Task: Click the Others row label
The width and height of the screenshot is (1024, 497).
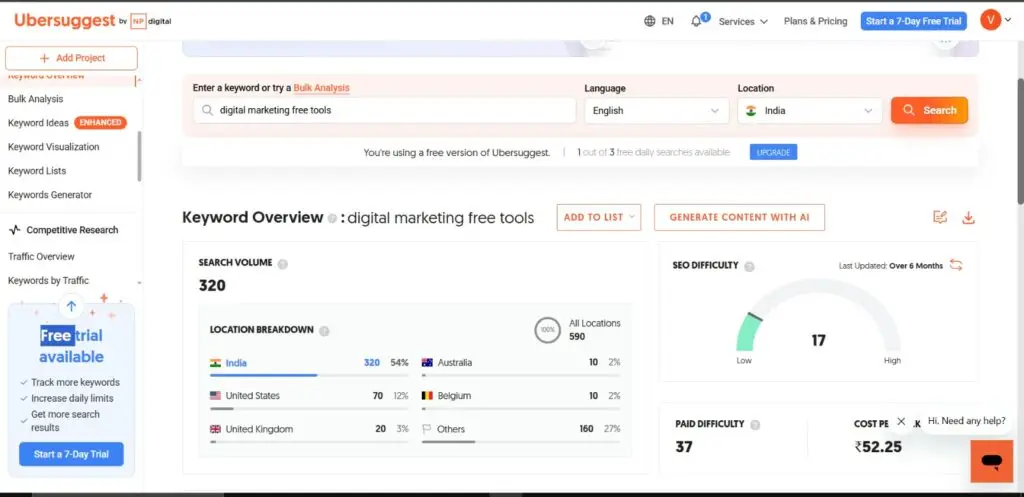Action: point(451,429)
